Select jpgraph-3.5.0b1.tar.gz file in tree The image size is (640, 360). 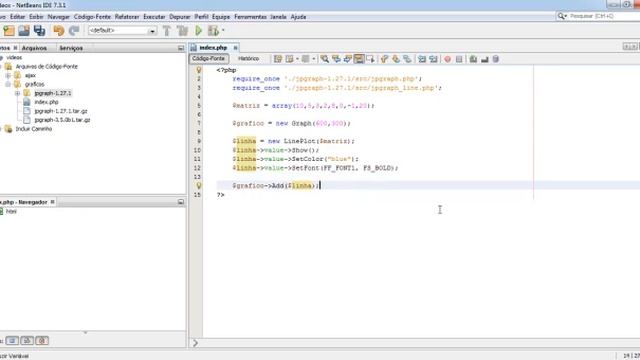click(x=62, y=120)
